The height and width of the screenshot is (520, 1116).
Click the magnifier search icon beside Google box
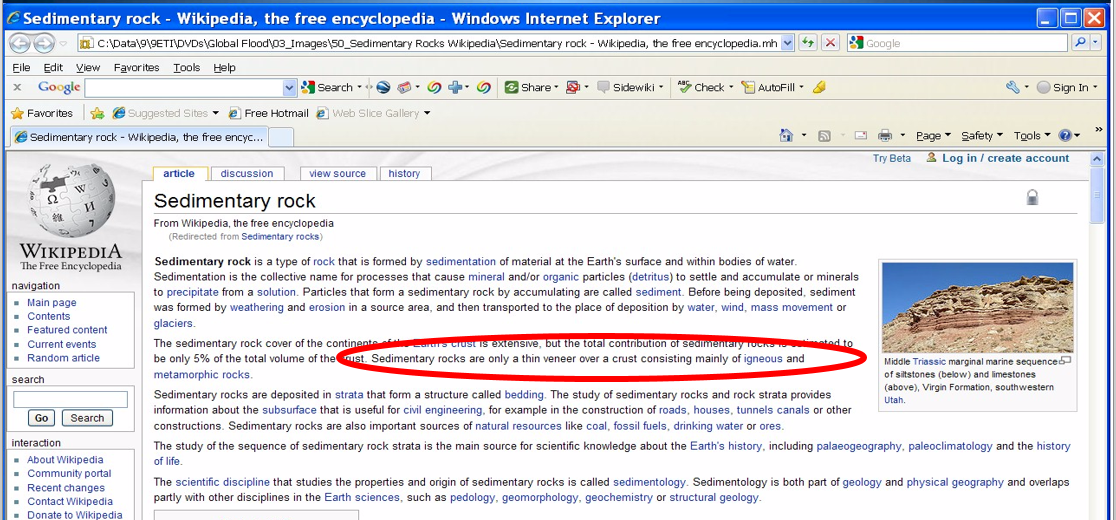(x=1080, y=43)
